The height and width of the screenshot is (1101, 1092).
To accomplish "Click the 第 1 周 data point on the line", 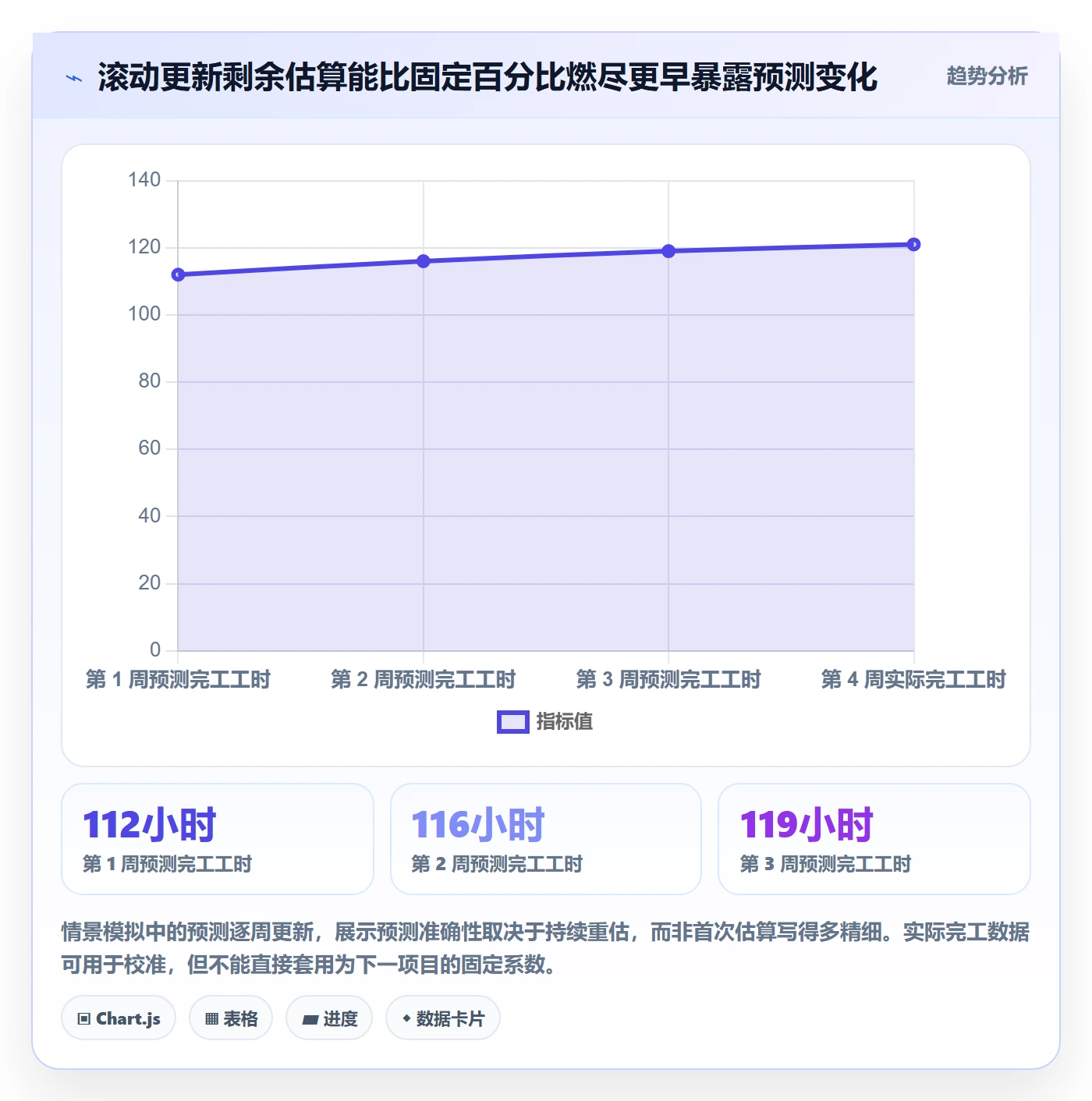I will (179, 274).
